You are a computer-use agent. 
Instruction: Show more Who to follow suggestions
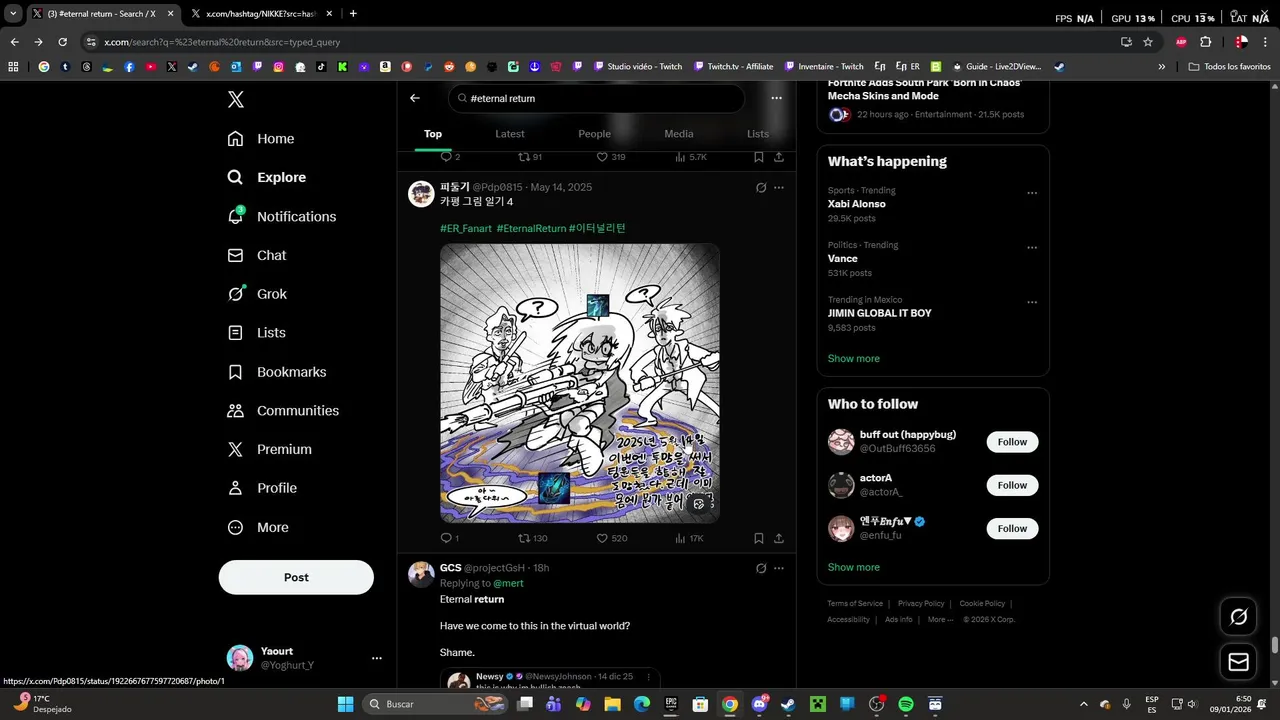coord(854,567)
